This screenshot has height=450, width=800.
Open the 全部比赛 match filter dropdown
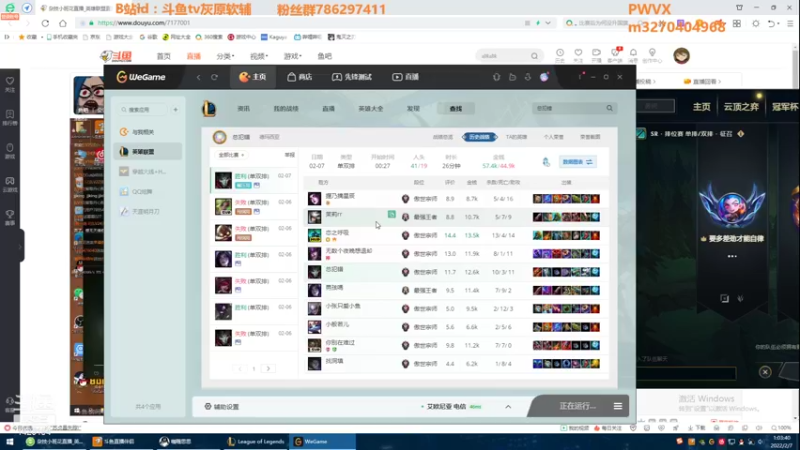pyautogui.click(x=231, y=155)
